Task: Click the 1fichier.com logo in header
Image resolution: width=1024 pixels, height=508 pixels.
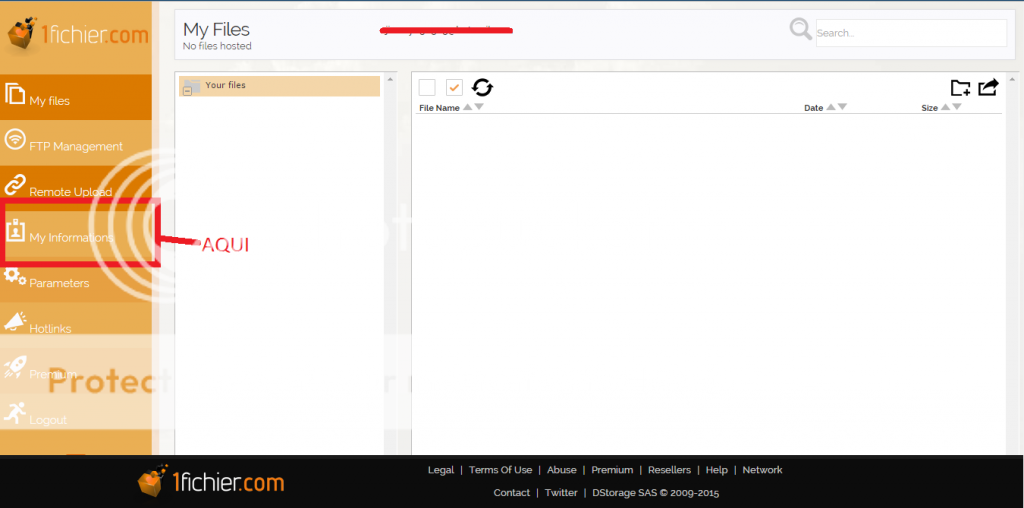Action: point(77,35)
